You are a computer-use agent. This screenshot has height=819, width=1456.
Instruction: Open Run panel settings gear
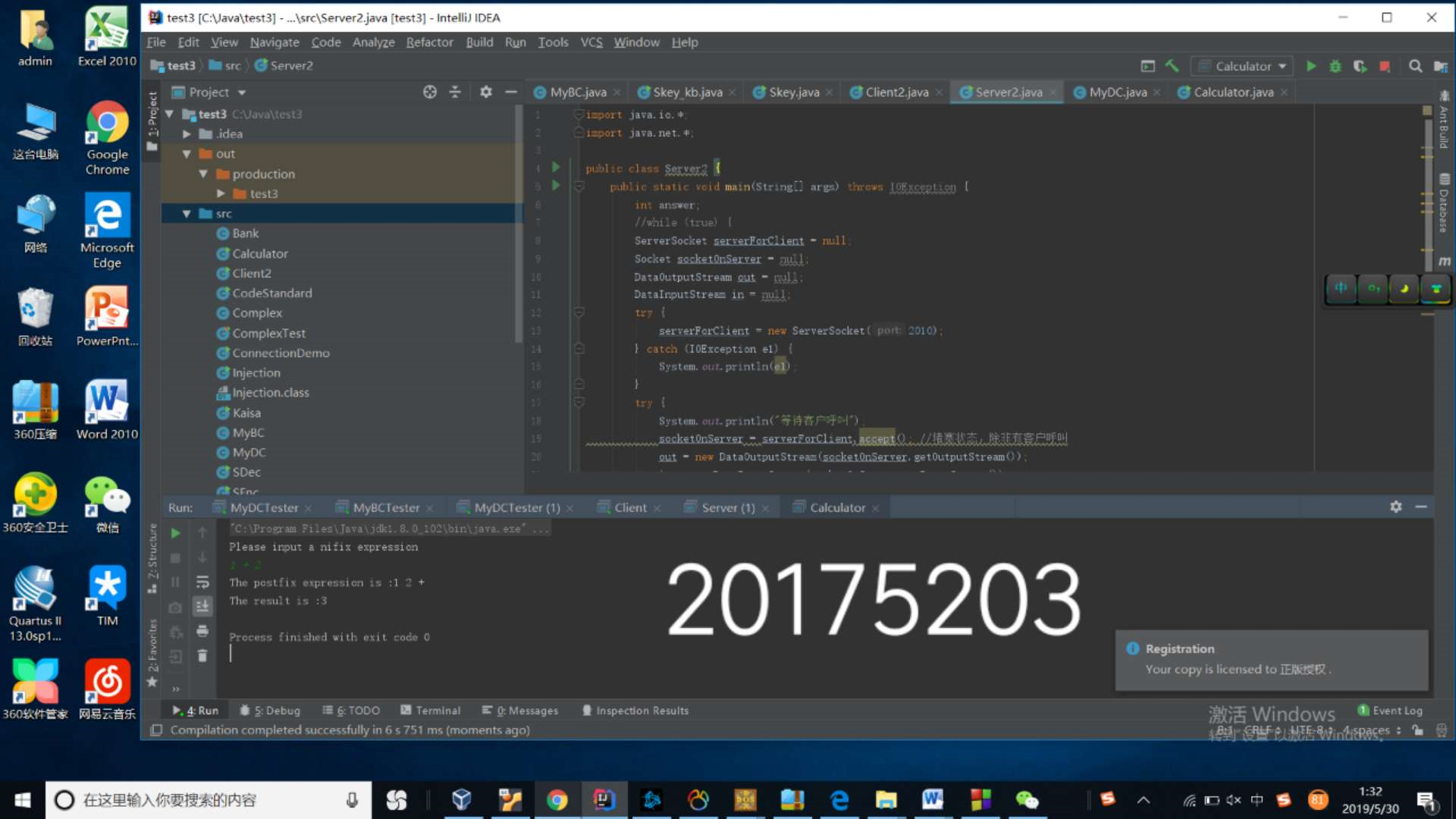tap(1396, 507)
